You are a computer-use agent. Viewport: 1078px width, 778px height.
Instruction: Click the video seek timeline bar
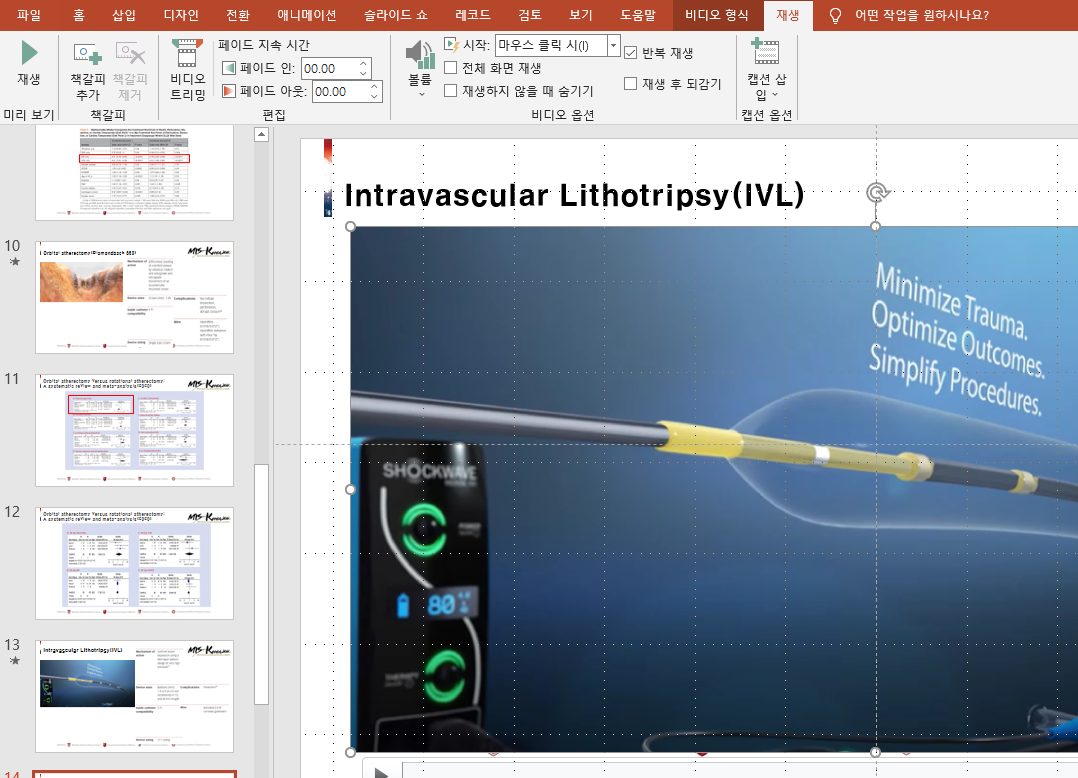[740, 770]
